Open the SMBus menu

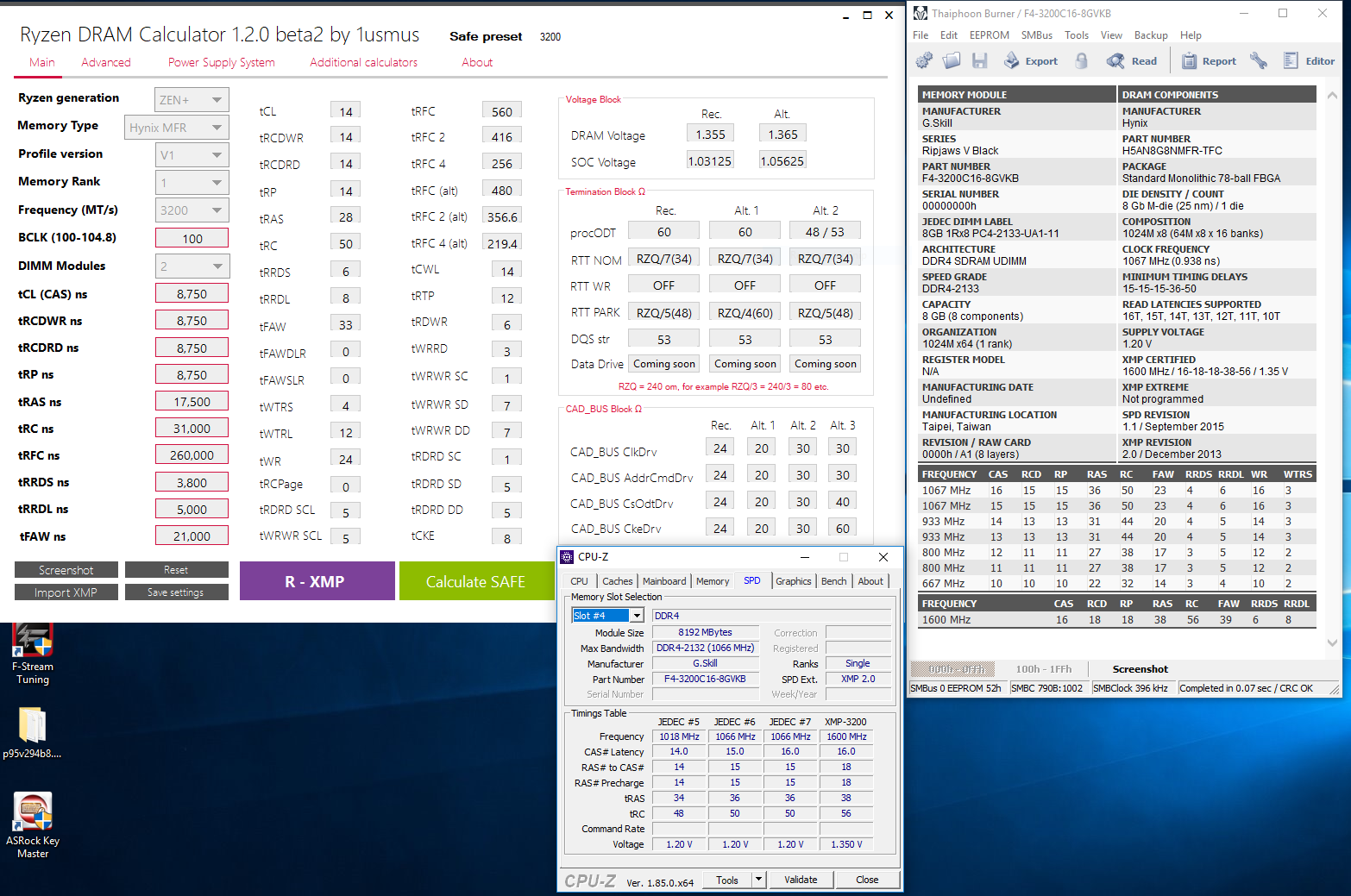[x=1037, y=35]
